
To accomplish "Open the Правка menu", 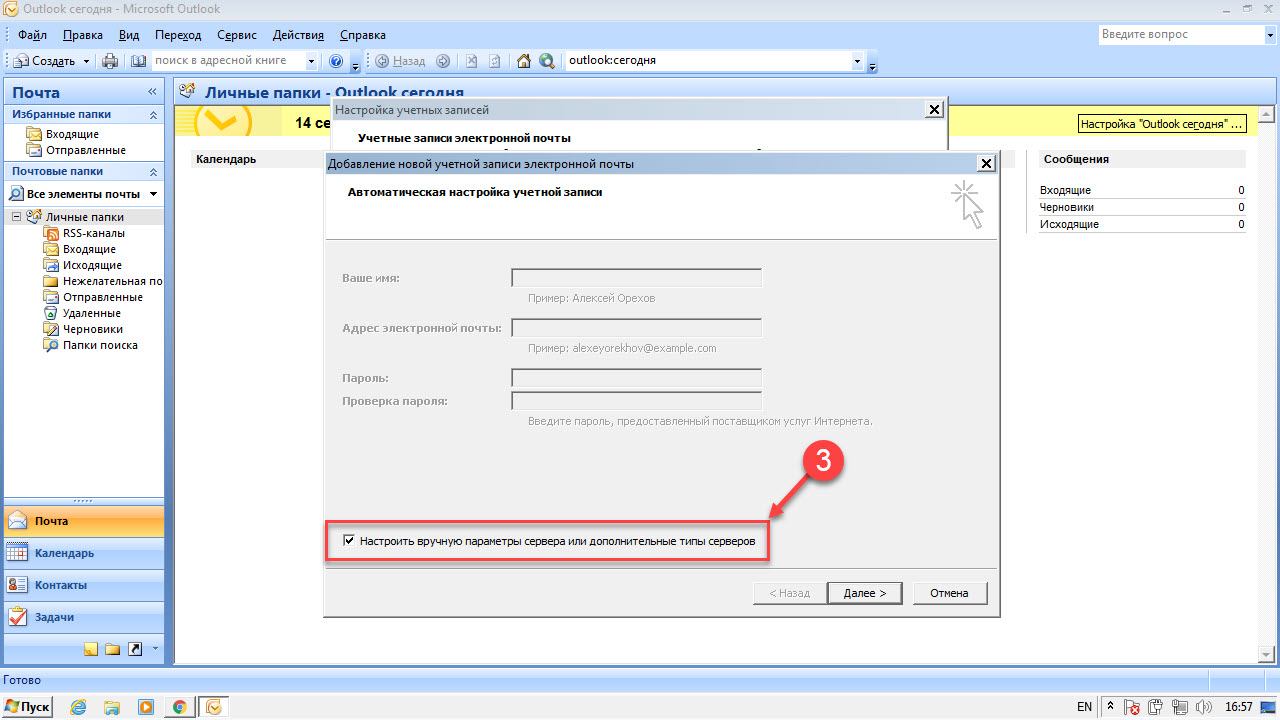I will click(x=82, y=35).
